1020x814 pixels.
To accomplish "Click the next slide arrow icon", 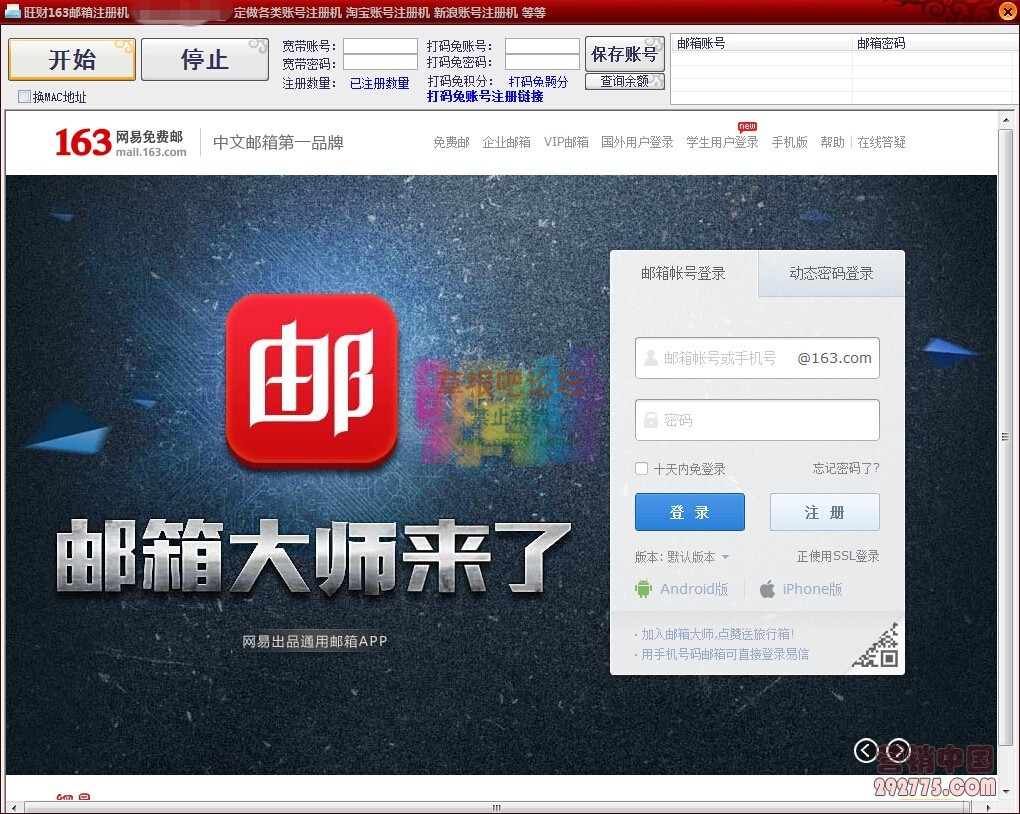I will (898, 750).
